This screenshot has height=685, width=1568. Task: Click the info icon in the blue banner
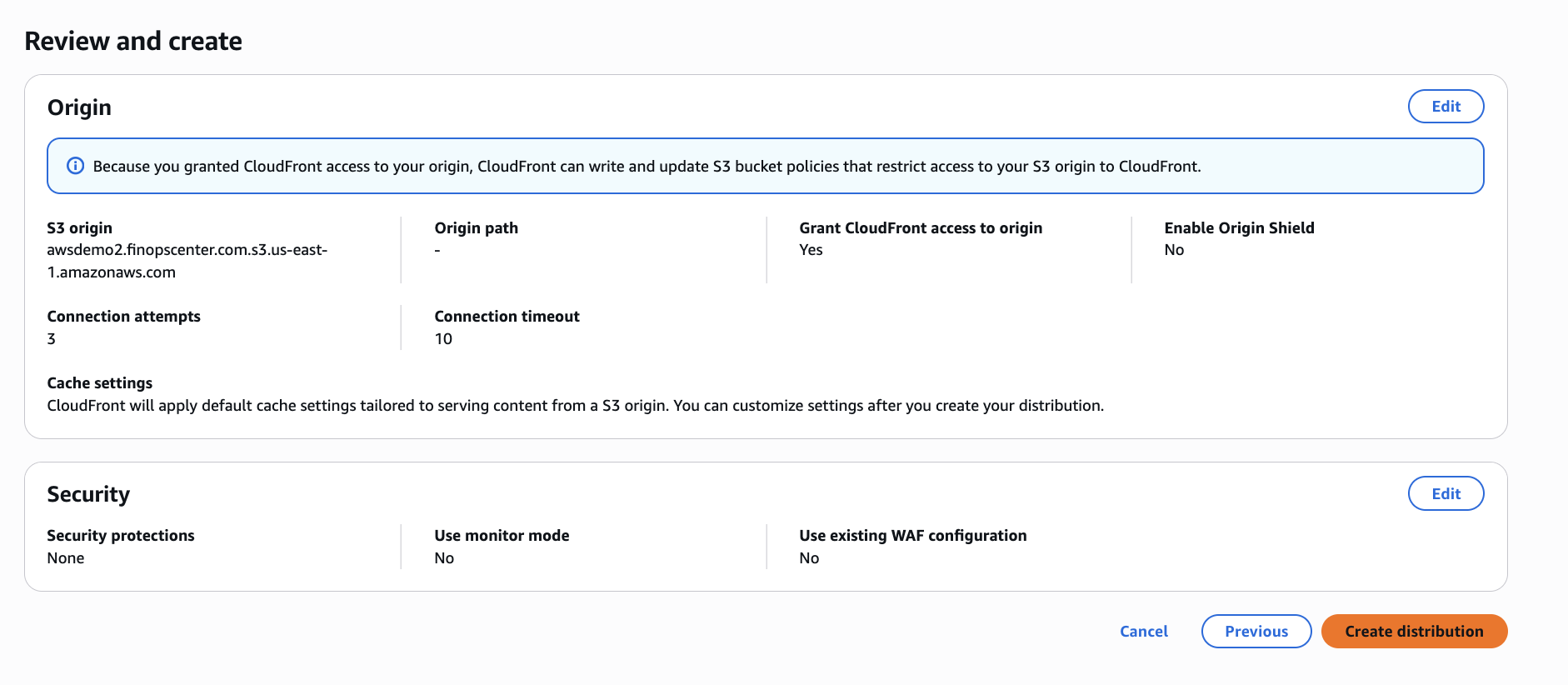[x=75, y=166]
